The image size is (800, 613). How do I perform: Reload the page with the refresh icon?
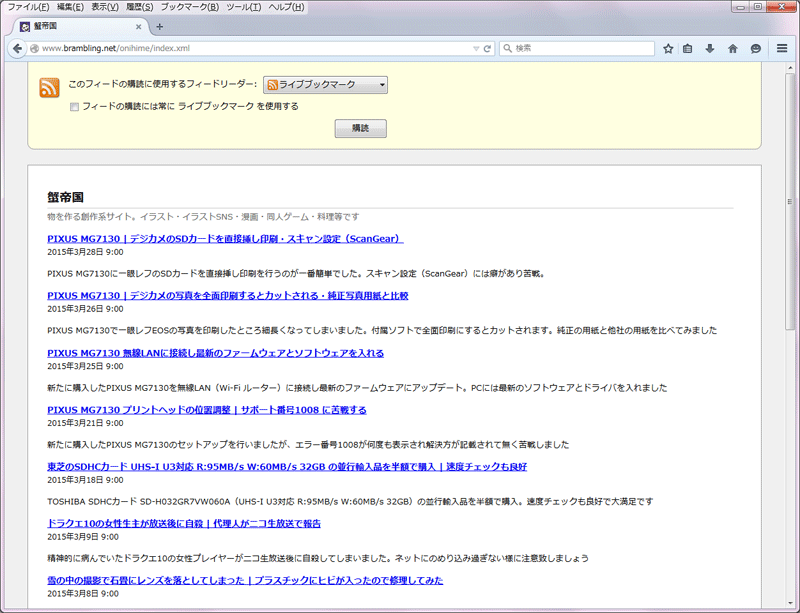coord(487,48)
